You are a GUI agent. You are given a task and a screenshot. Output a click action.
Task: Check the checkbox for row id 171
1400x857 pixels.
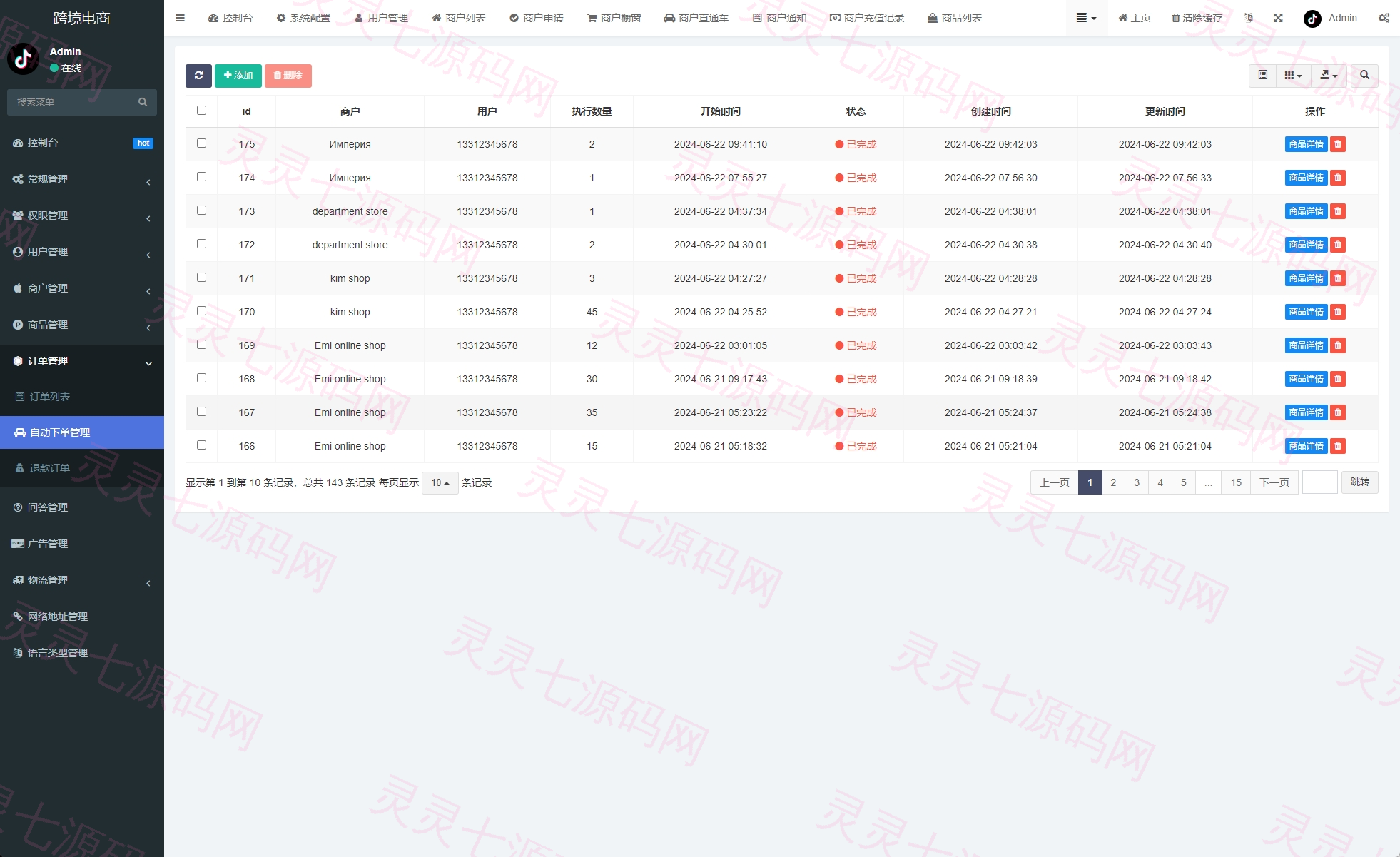click(201, 278)
